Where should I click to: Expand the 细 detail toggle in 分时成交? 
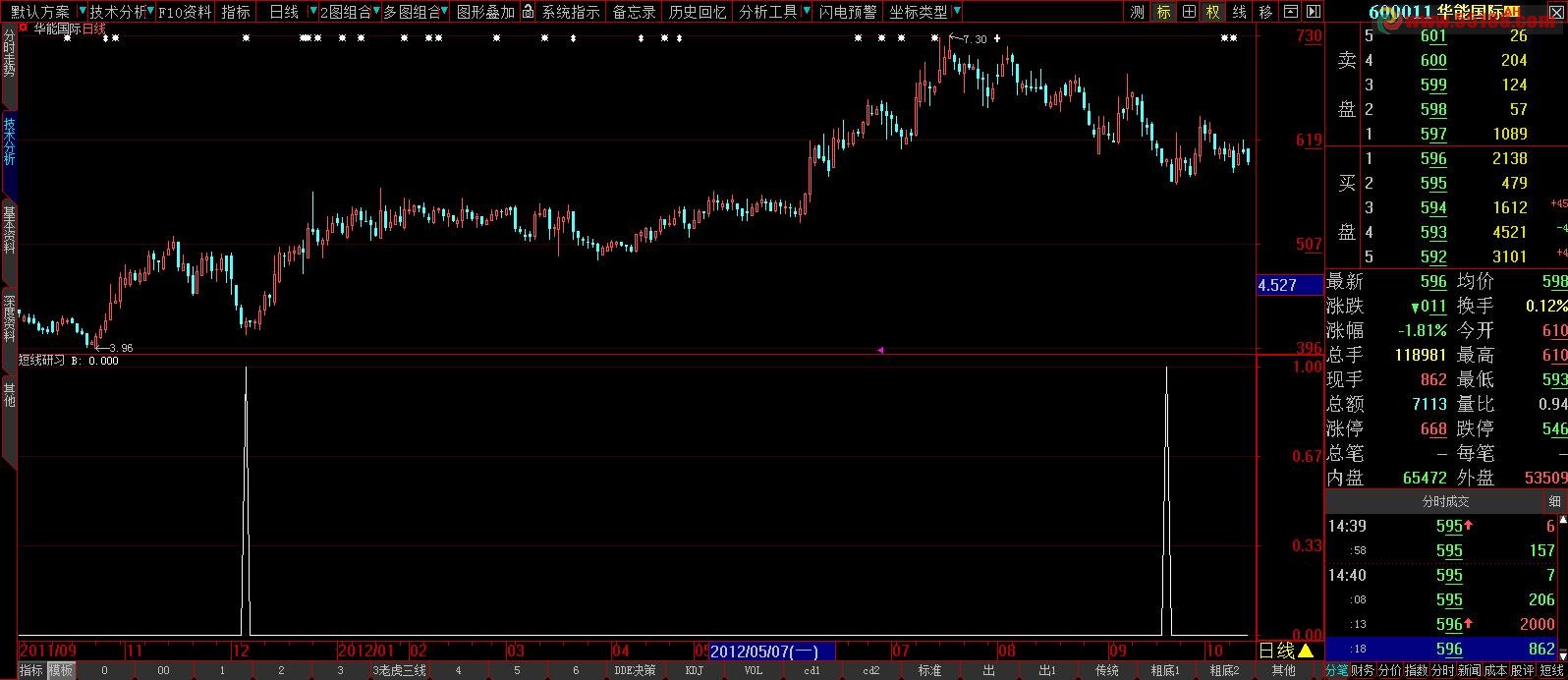click(1554, 501)
